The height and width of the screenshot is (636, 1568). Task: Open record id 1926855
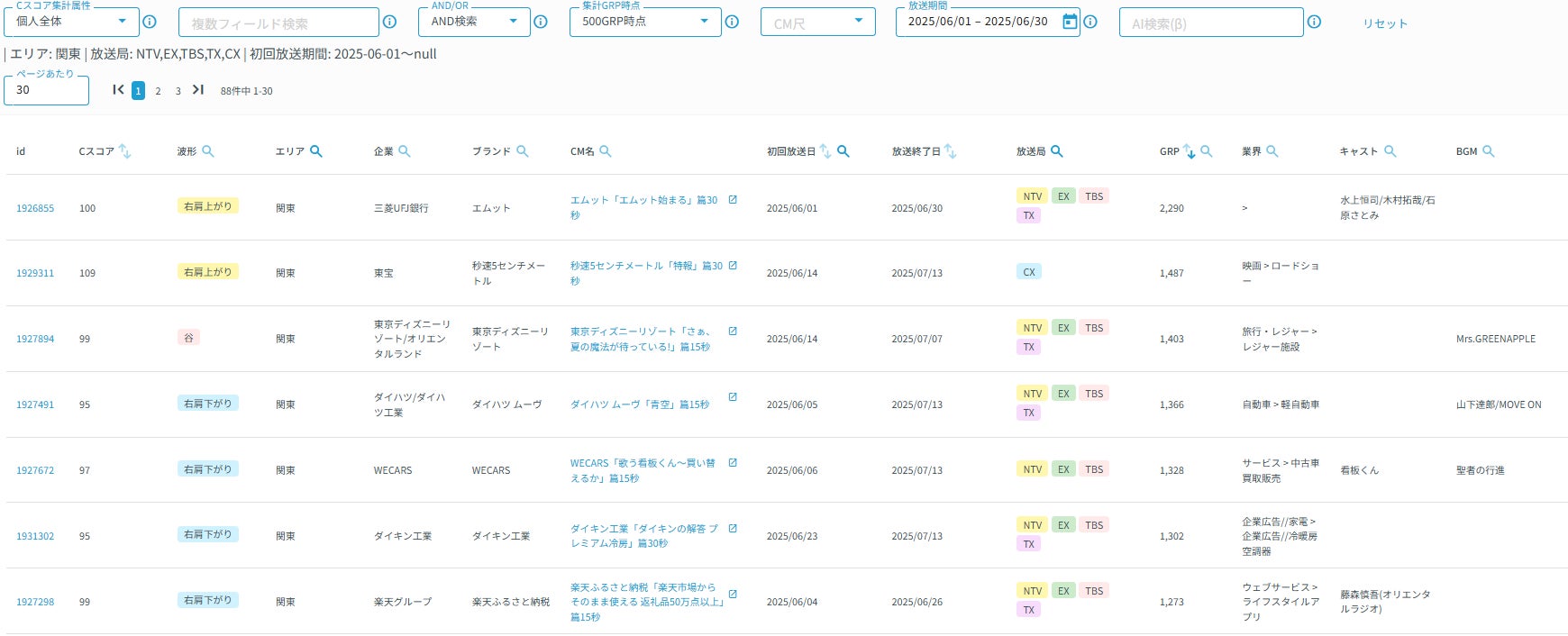coord(35,208)
